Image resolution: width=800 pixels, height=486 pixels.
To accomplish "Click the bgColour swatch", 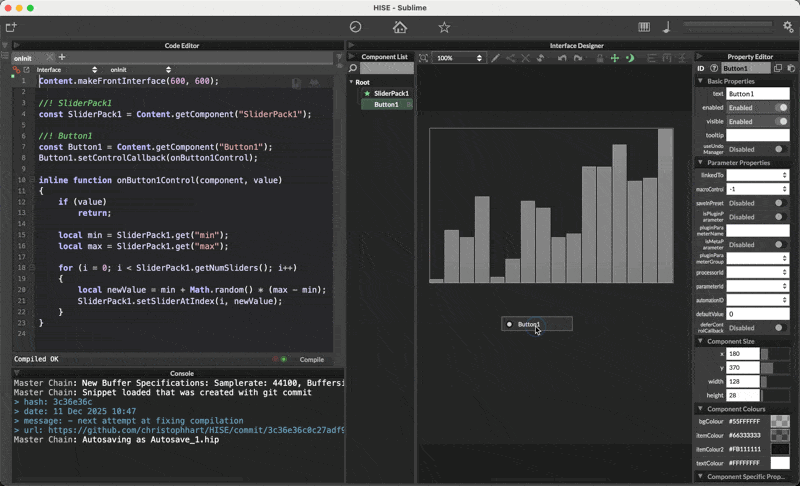I will point(779,422).
